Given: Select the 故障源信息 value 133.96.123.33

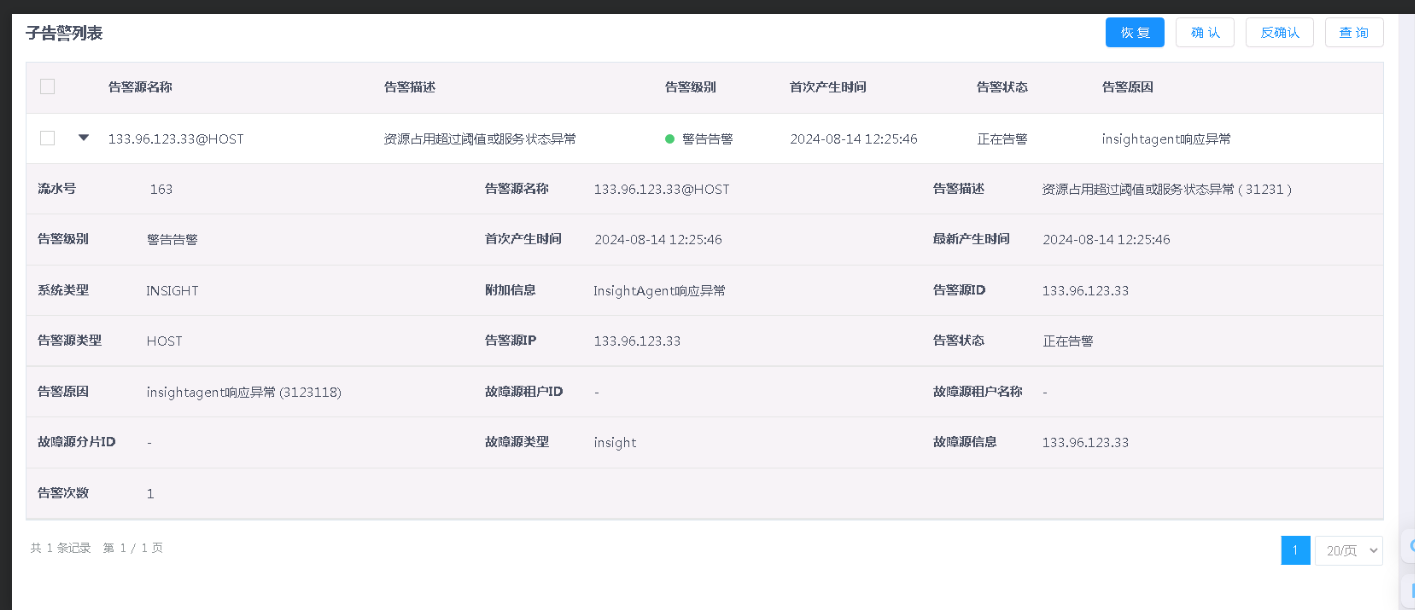Looking at the screenshot, I should tap(1085, 442).
